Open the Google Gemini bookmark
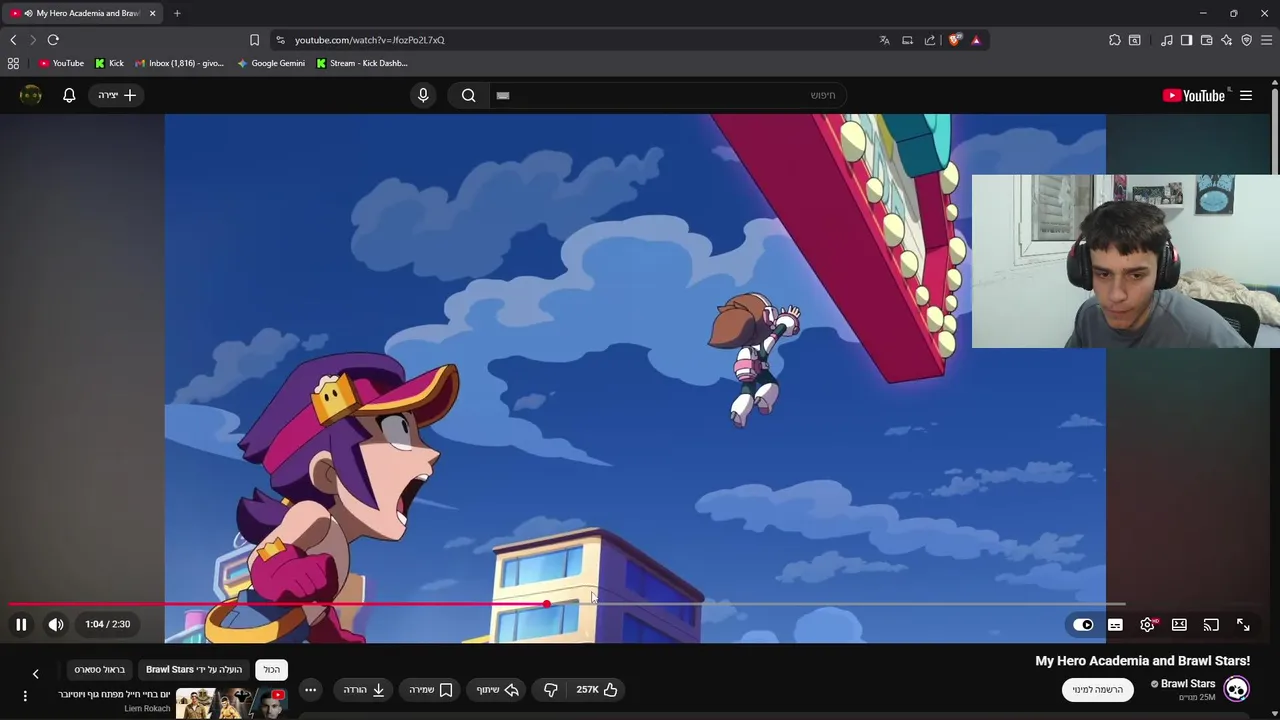The width and height of the screenshot is (1280, 720). coord(271,63)
